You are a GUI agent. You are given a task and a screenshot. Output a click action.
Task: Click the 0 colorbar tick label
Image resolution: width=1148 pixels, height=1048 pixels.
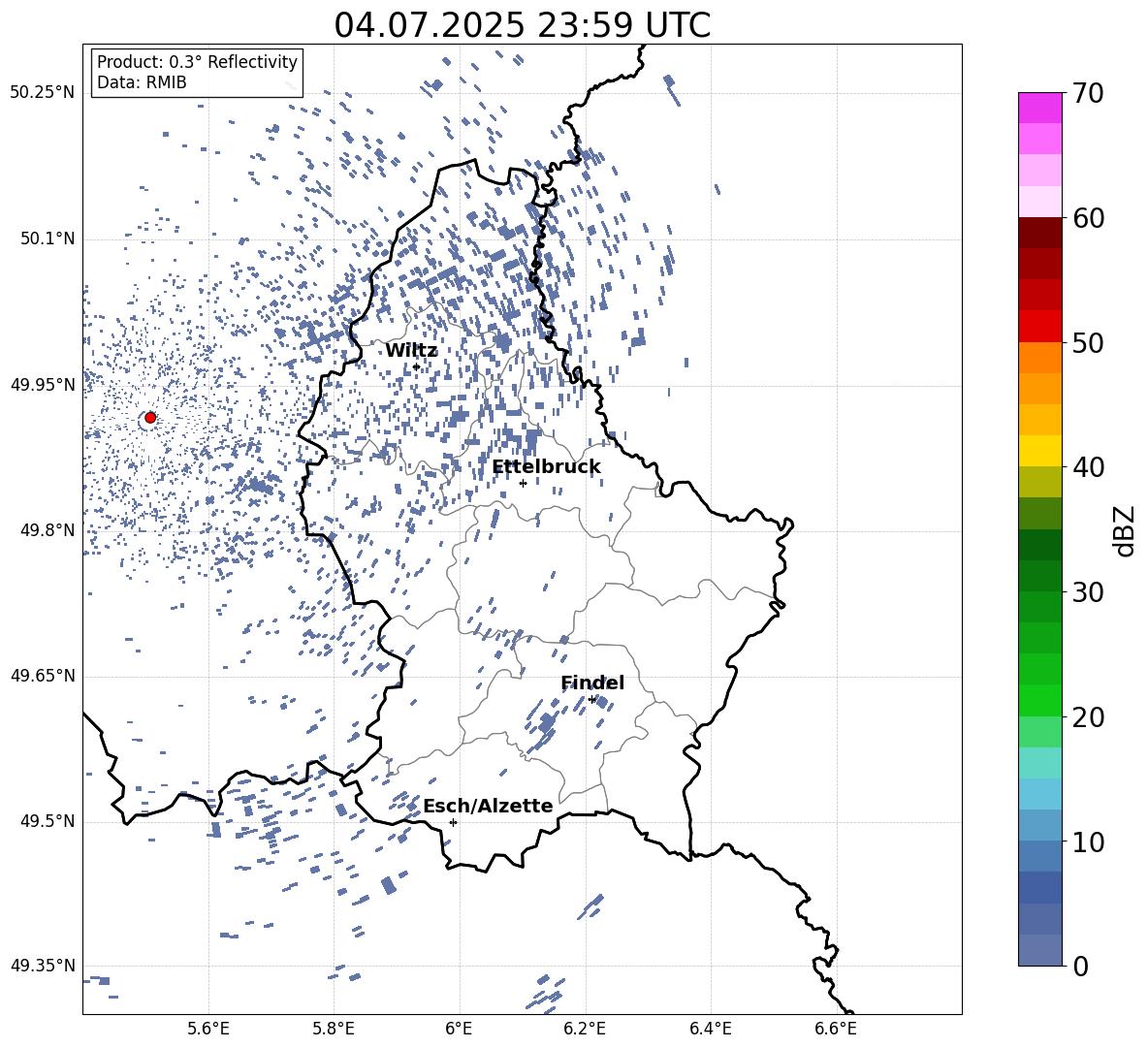(1080, 967)
